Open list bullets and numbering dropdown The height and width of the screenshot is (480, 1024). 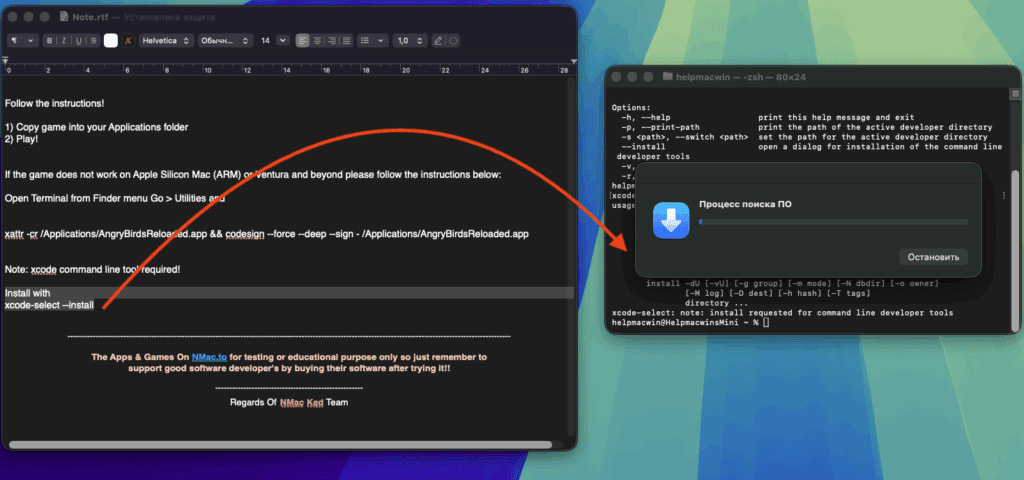pyautogui.click(x=373, y=40)
